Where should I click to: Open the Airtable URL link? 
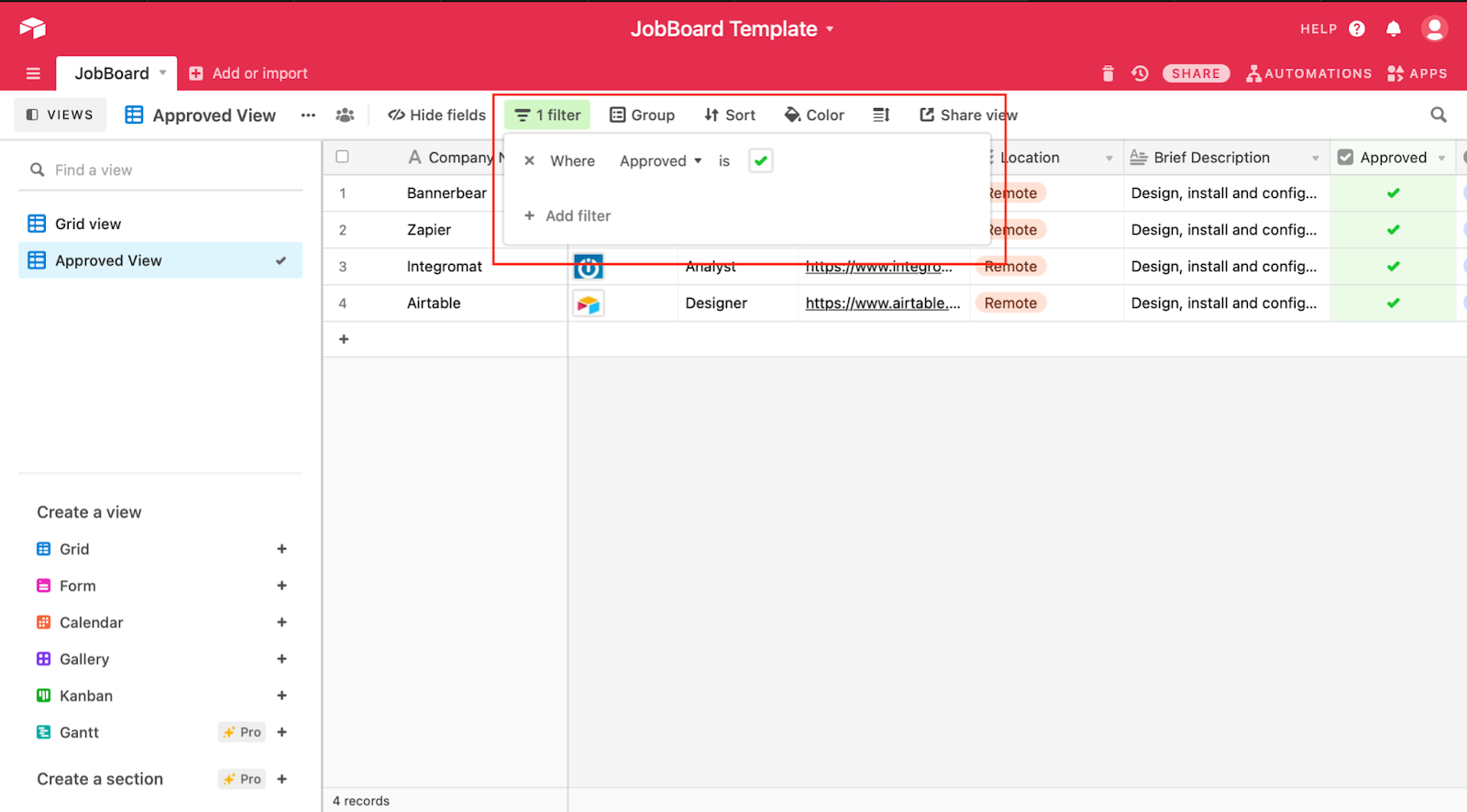(x=883, y=302)
